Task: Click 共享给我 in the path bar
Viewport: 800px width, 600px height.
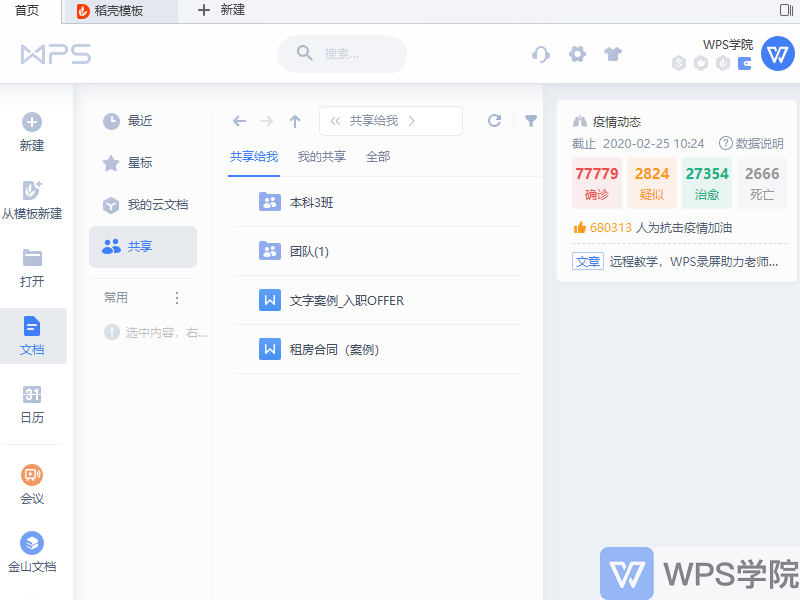Action: click(373, 121)
